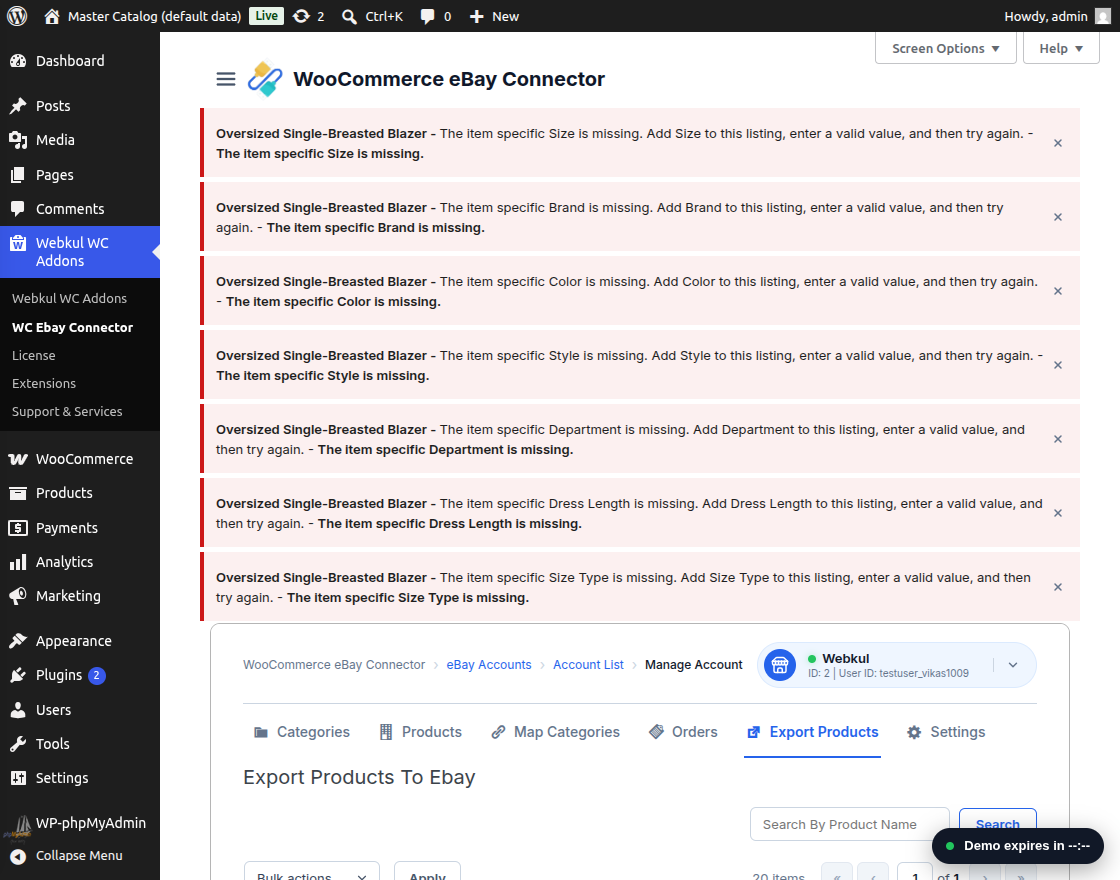Click the WordPress logo icon
This screenshot has height=880, width=1120.
click(x=17, y=16)
